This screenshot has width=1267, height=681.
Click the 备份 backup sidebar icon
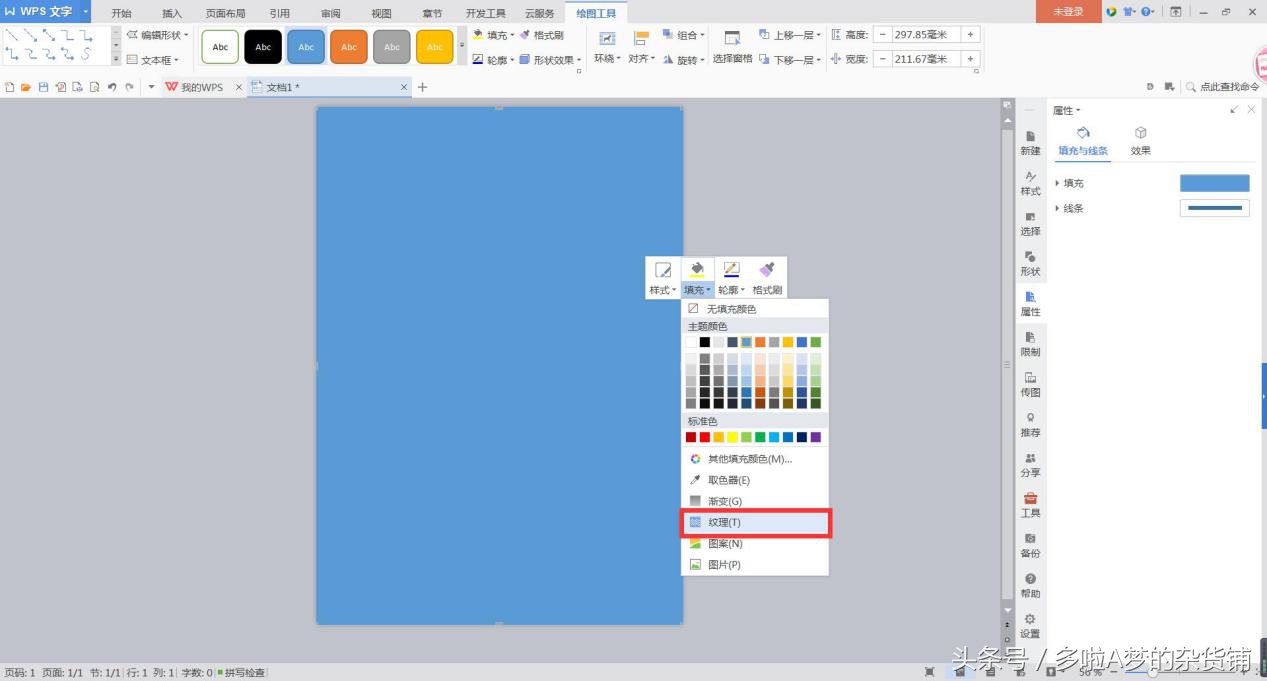1030,545
